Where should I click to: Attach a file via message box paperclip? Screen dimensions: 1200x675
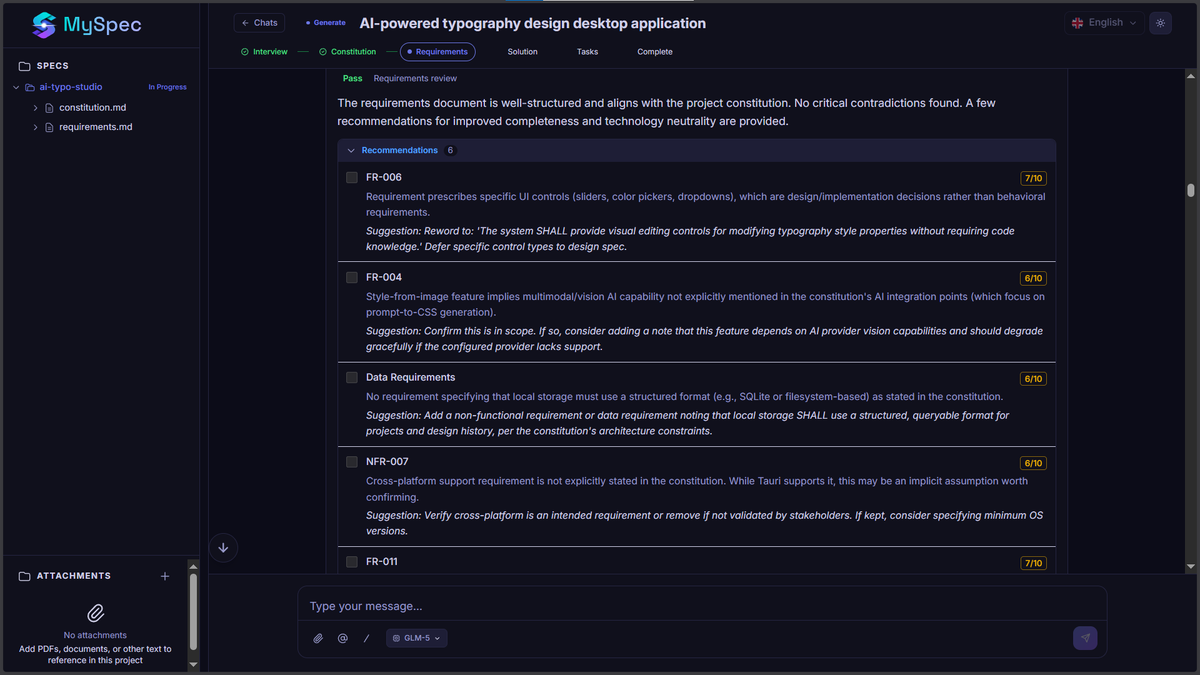(x=318, y=638)
